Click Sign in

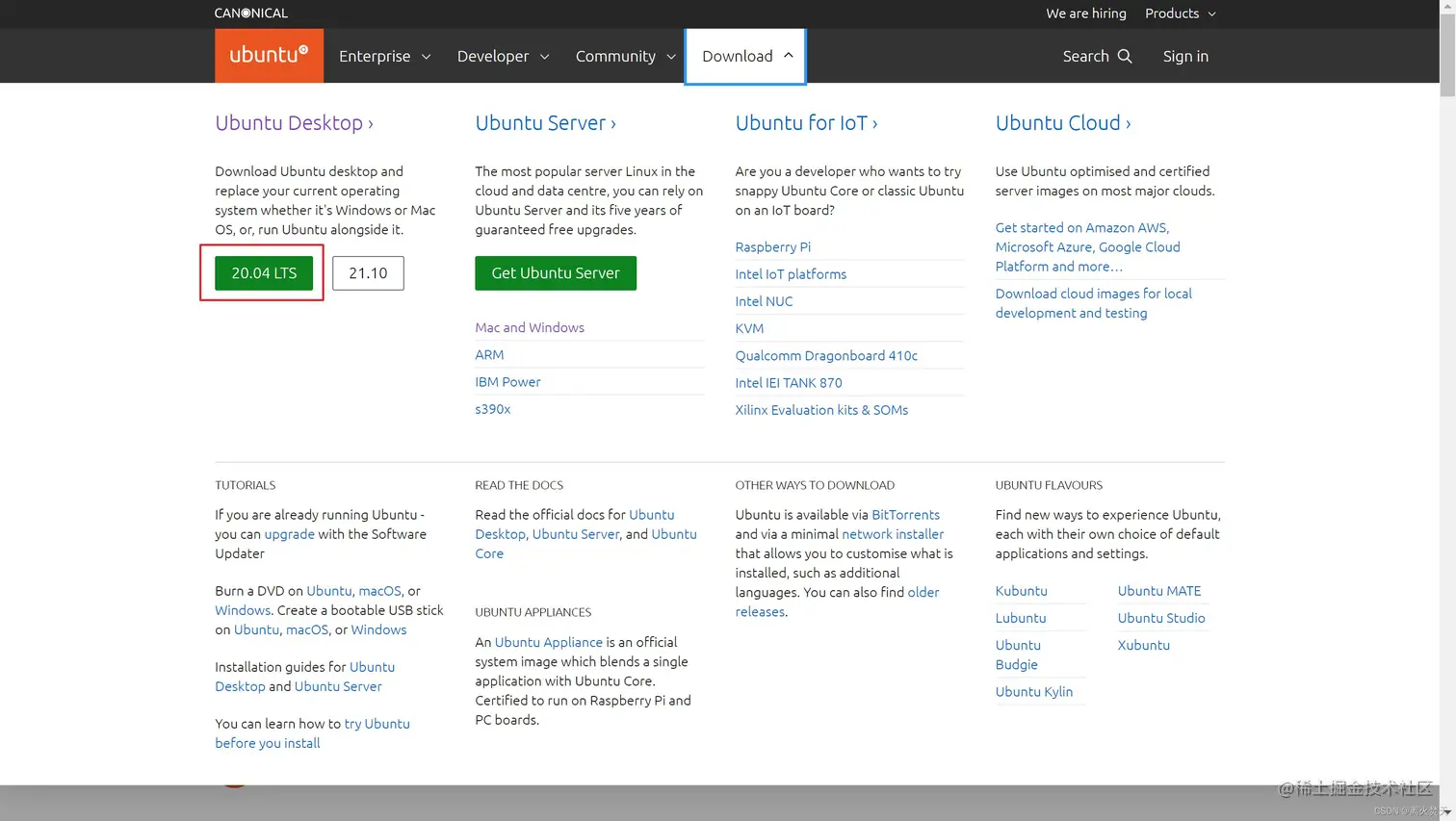(x=1185, y=56)
